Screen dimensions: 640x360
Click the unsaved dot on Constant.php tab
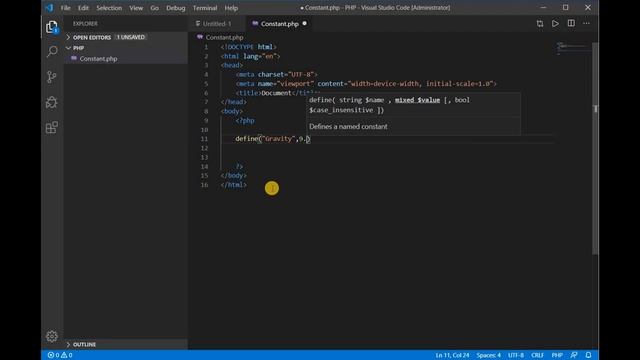(x=304, y=24)
